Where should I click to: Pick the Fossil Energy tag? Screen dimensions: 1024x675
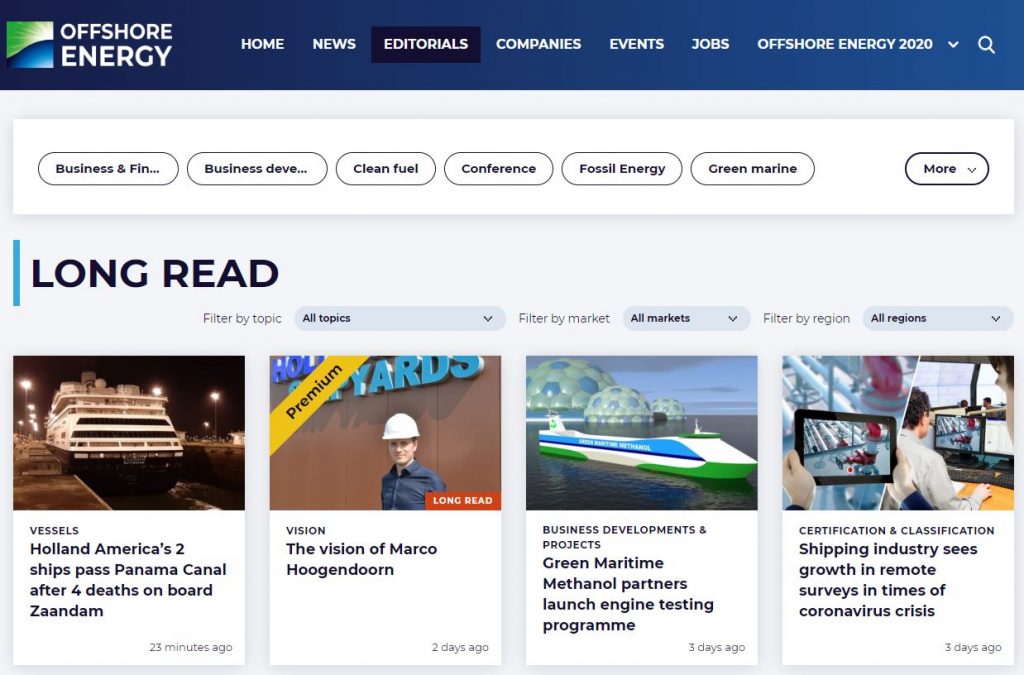622,168
